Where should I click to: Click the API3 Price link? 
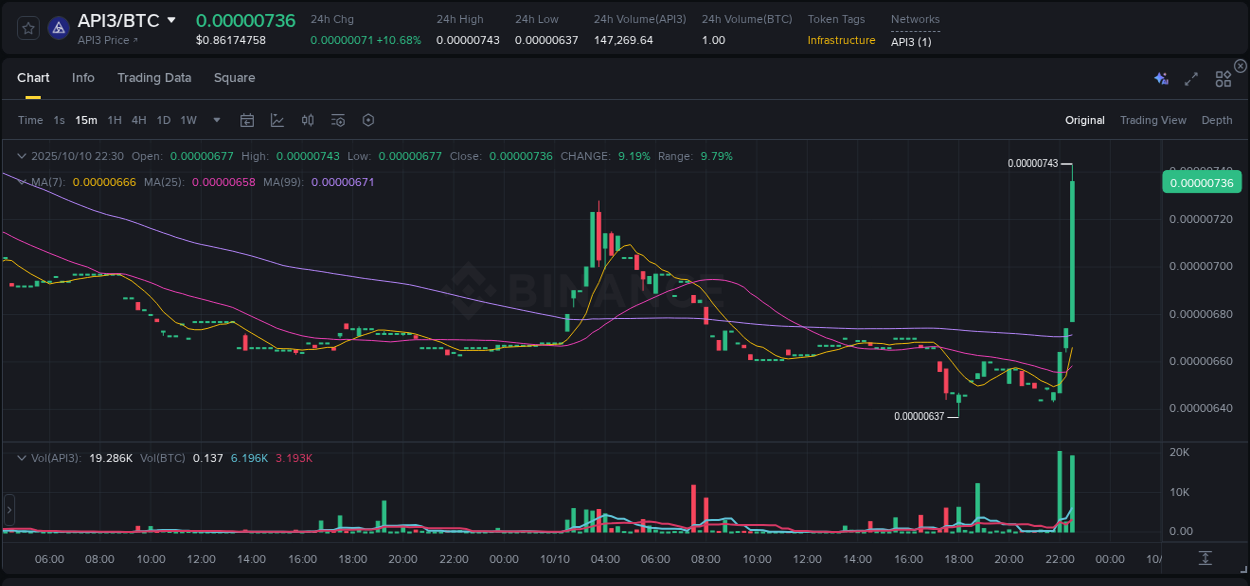[x=103, y=40]
